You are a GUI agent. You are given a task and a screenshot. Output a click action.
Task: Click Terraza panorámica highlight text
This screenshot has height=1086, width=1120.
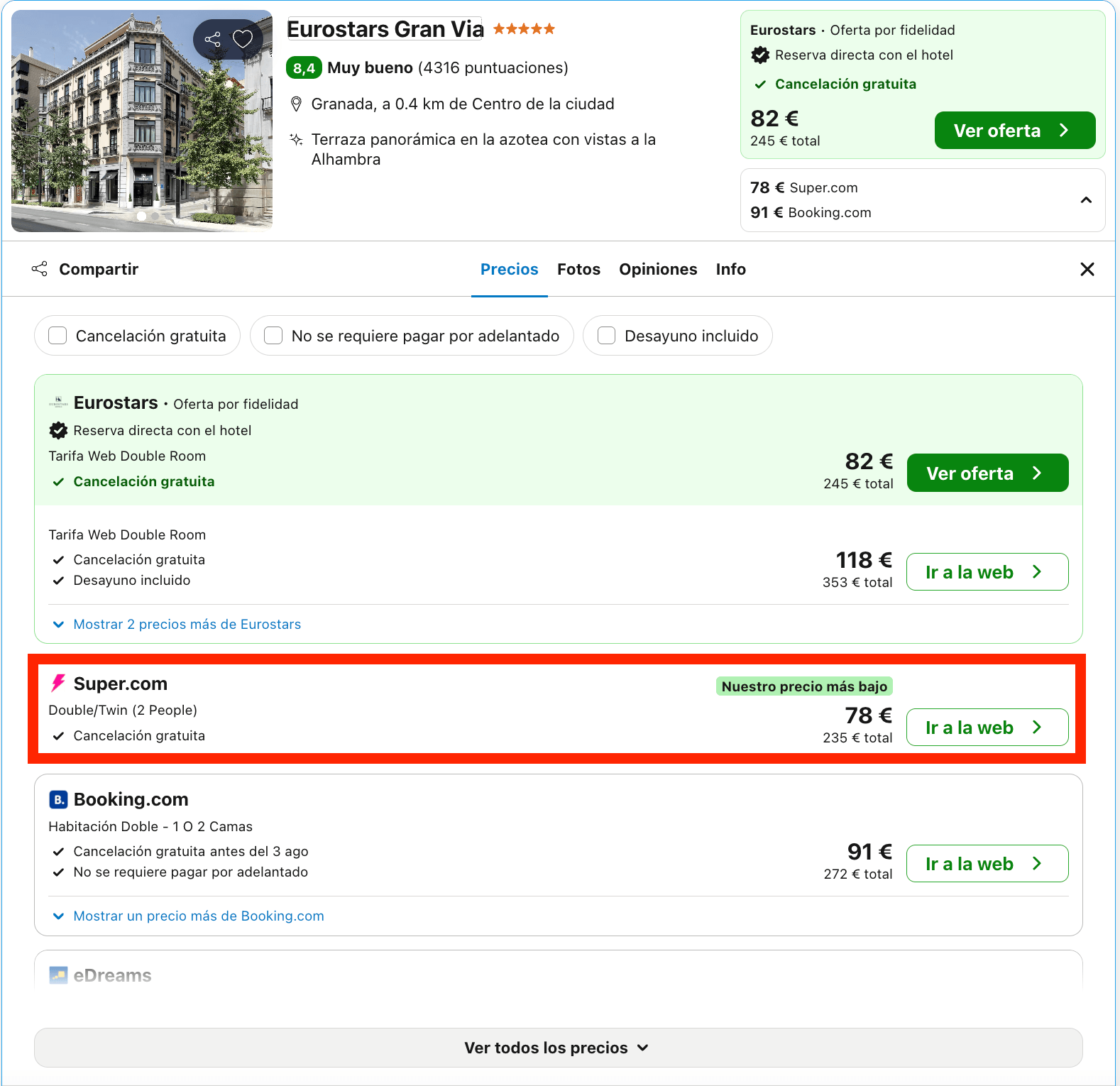(x=483, y=149)
